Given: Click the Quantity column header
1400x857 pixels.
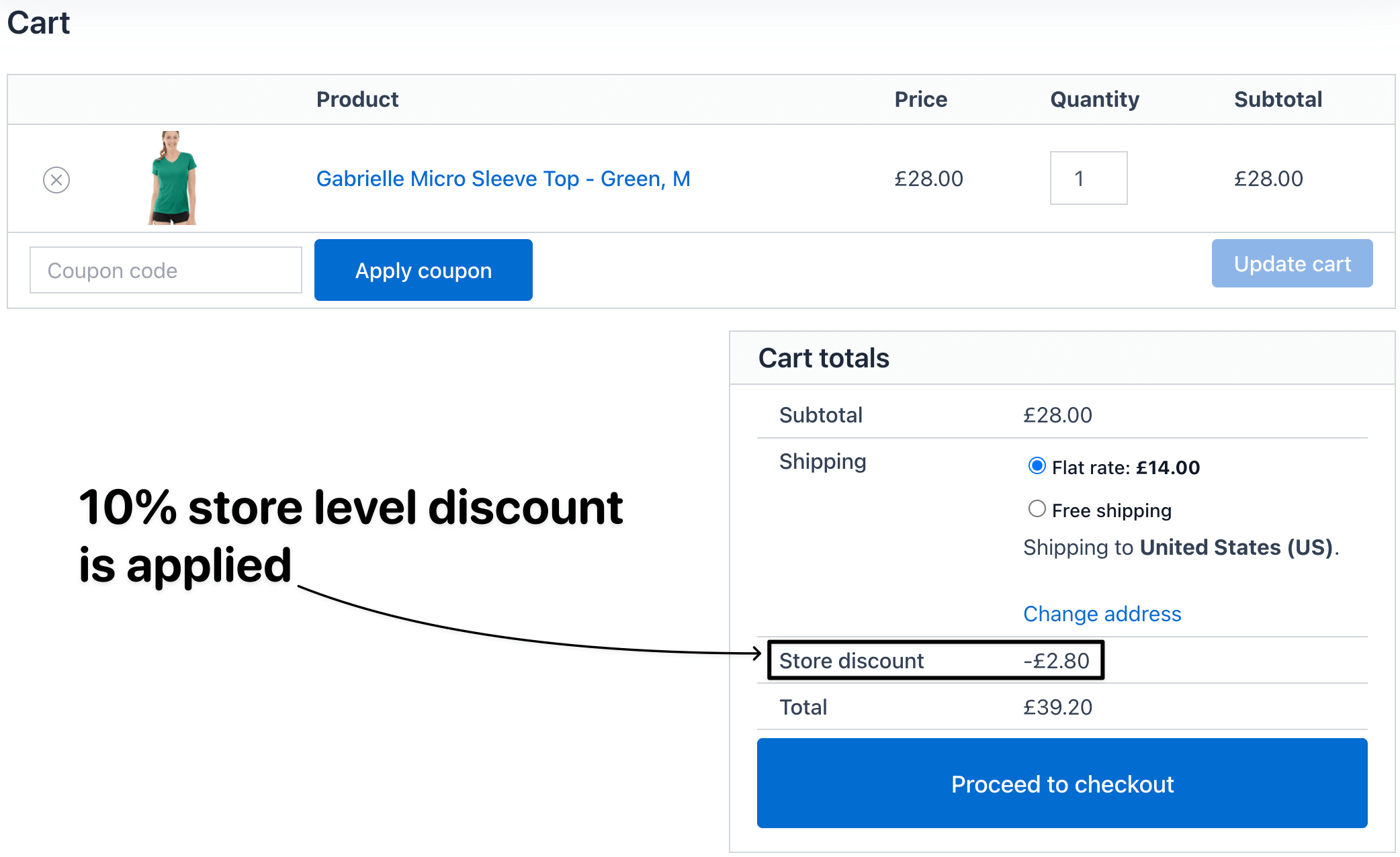Looking at the screenshot, I should pyautogui.click(x=1094, y=99).
